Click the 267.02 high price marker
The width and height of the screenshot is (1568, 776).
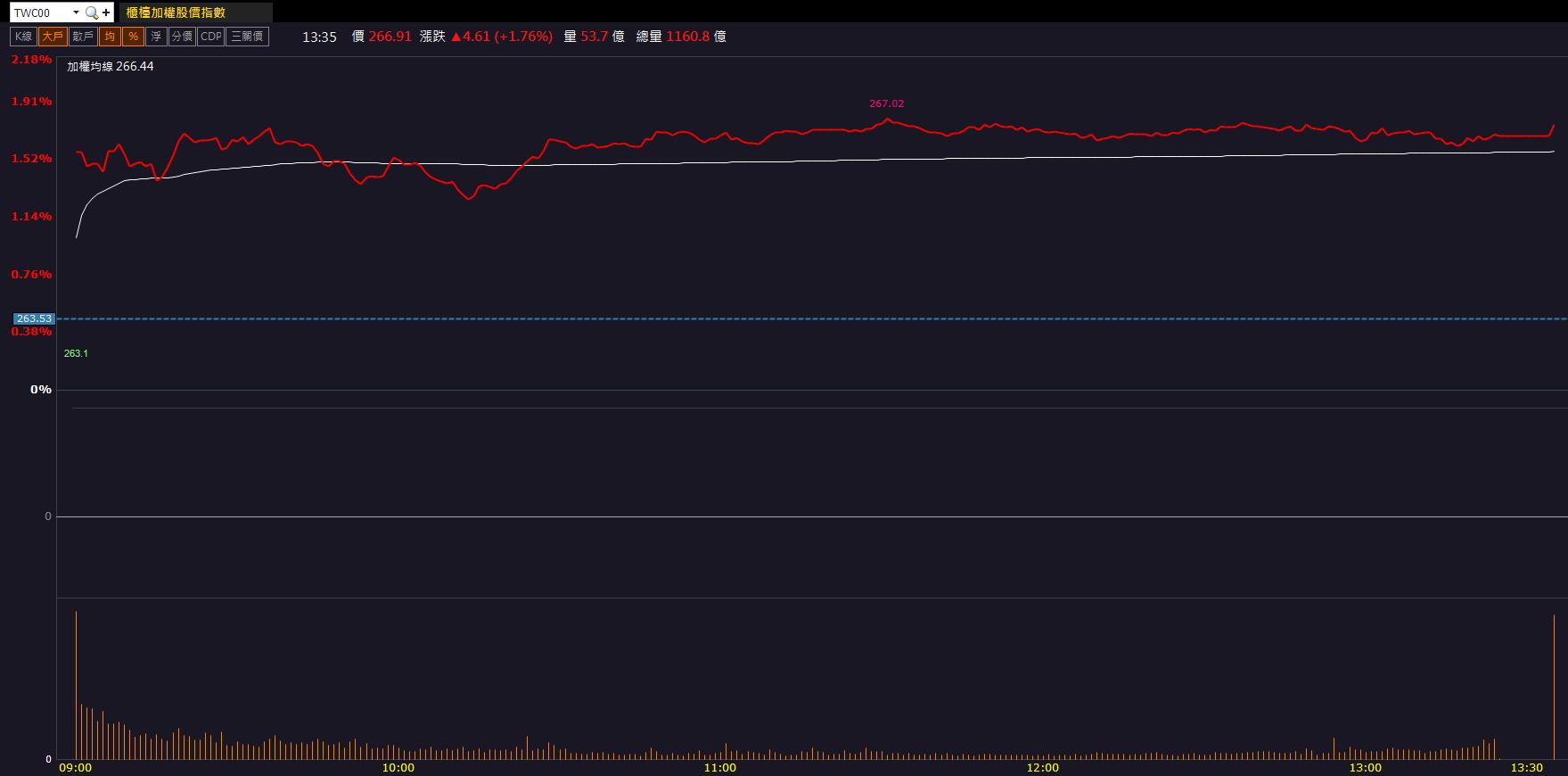(x=886, y=103)
